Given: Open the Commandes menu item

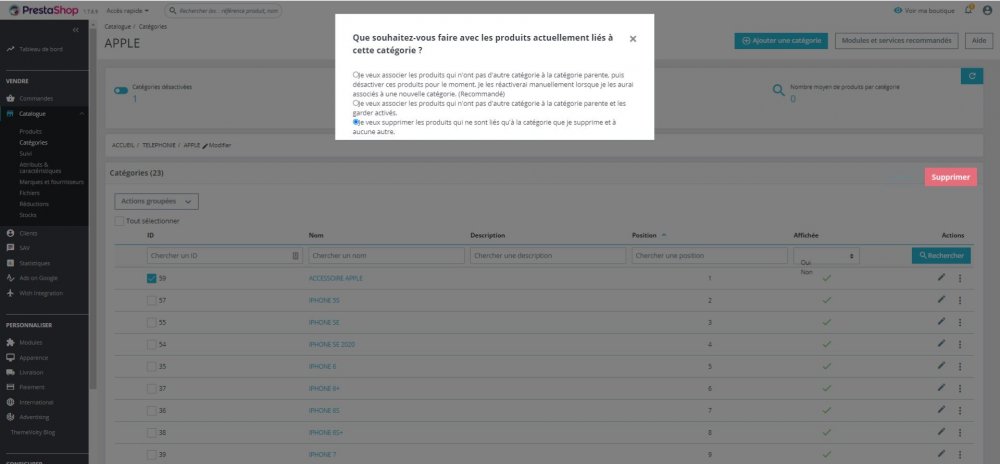Looking at the screenshot, I should pos(35,98).
